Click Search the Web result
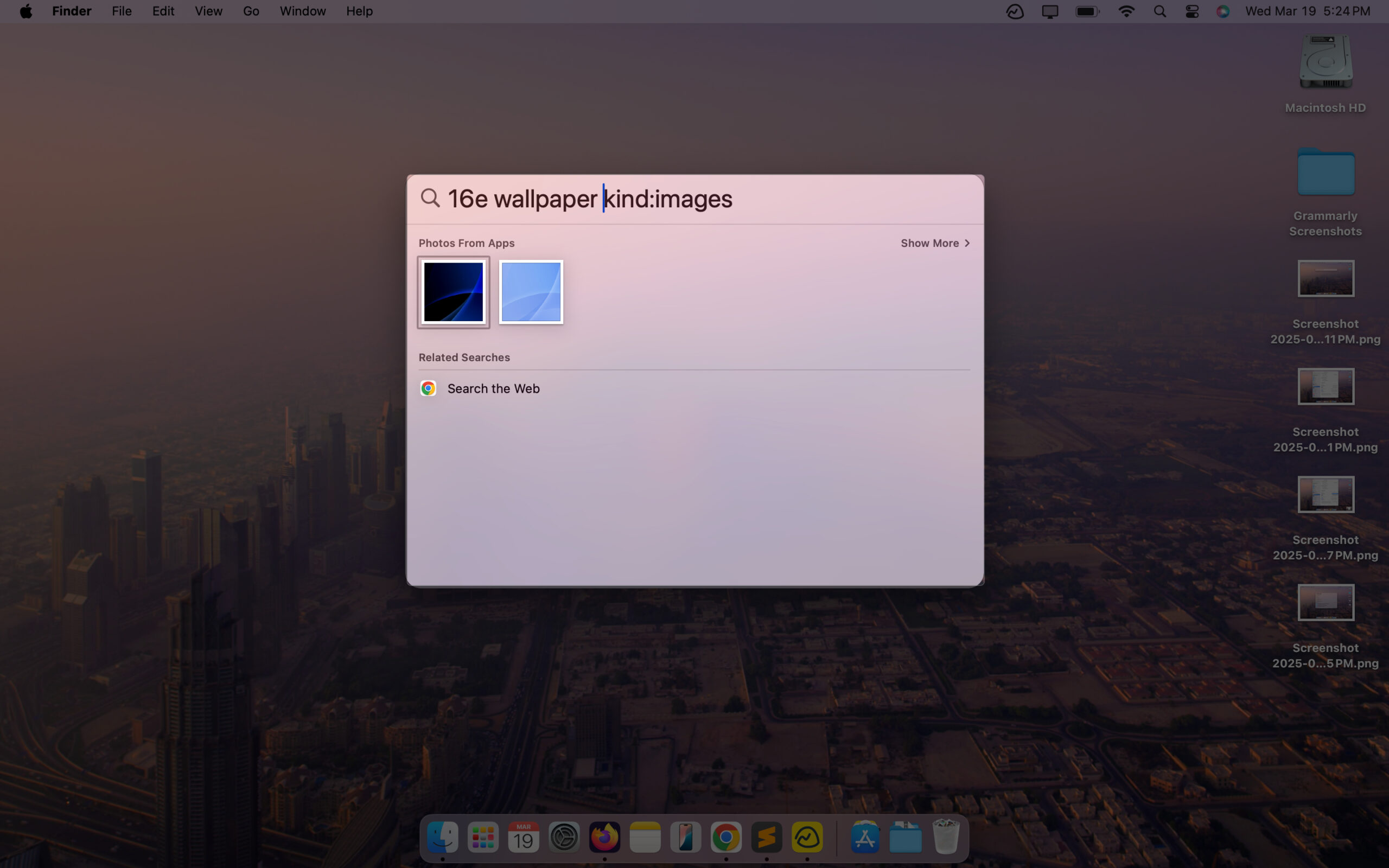This screenshot has width=1389, height=868. click(493, 388)
